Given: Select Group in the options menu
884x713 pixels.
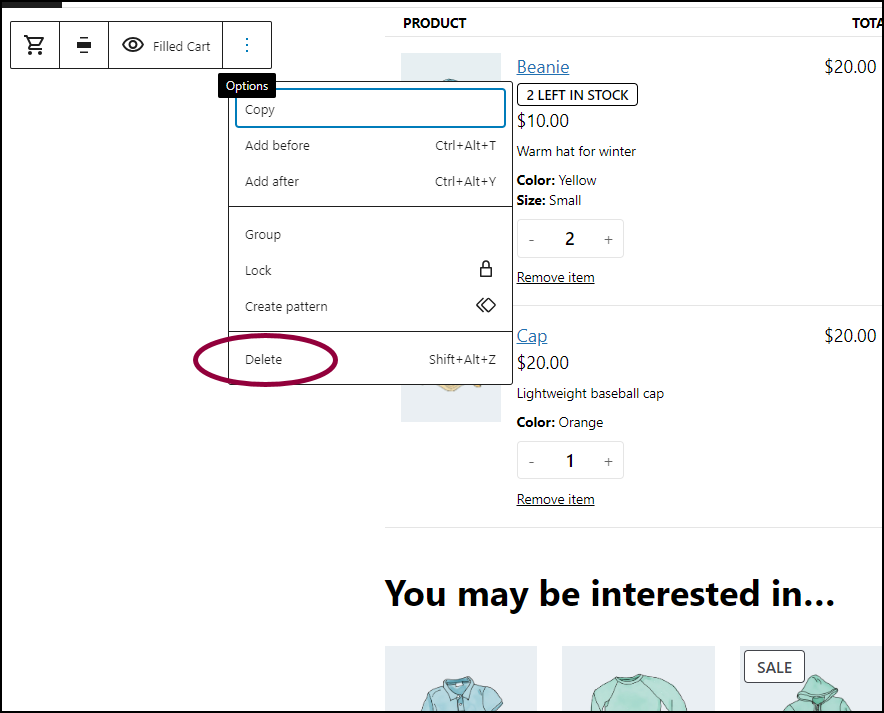Looking at the screenshot, I should [370, 234].
